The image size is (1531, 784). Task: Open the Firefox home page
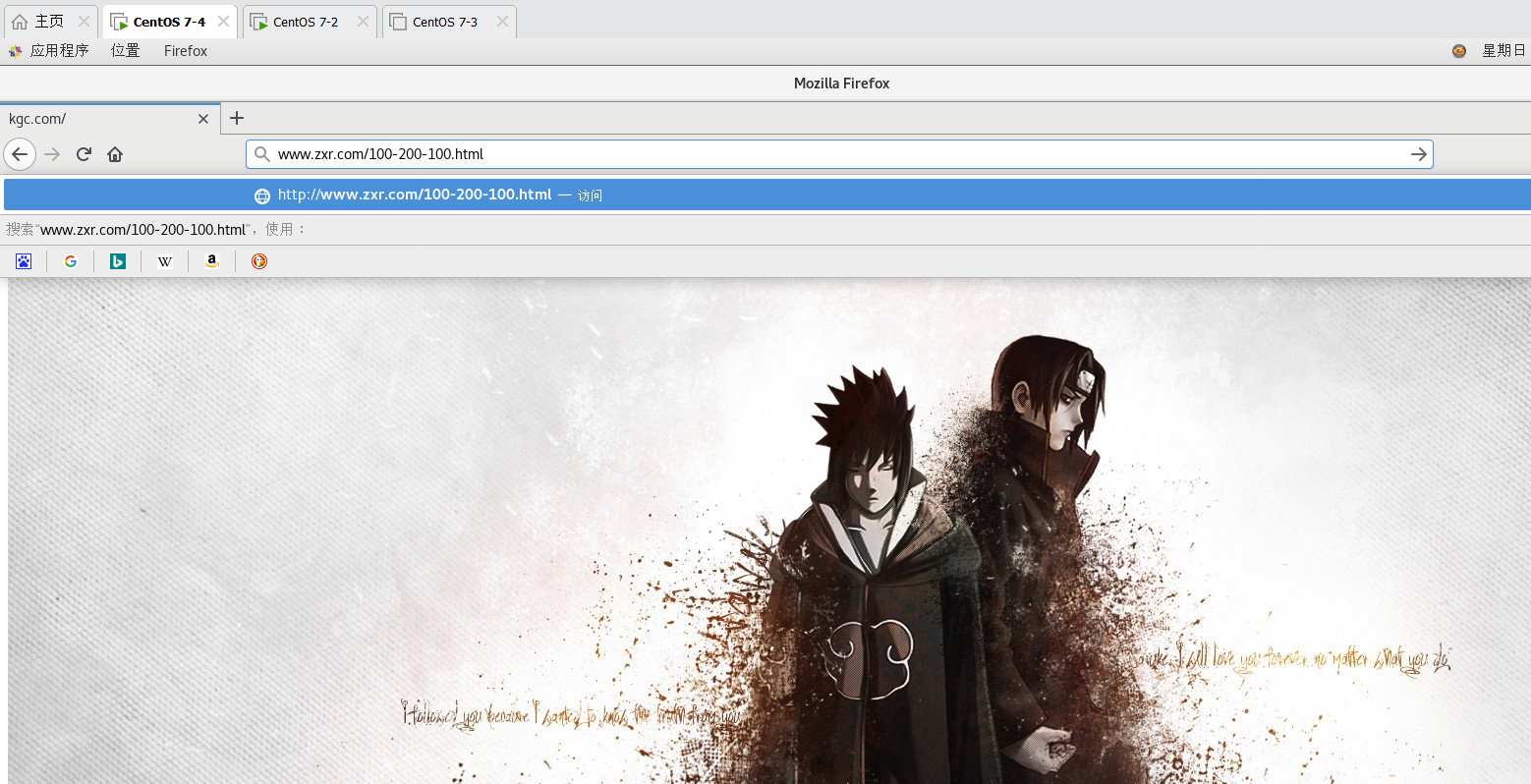(x=115, y=153)
